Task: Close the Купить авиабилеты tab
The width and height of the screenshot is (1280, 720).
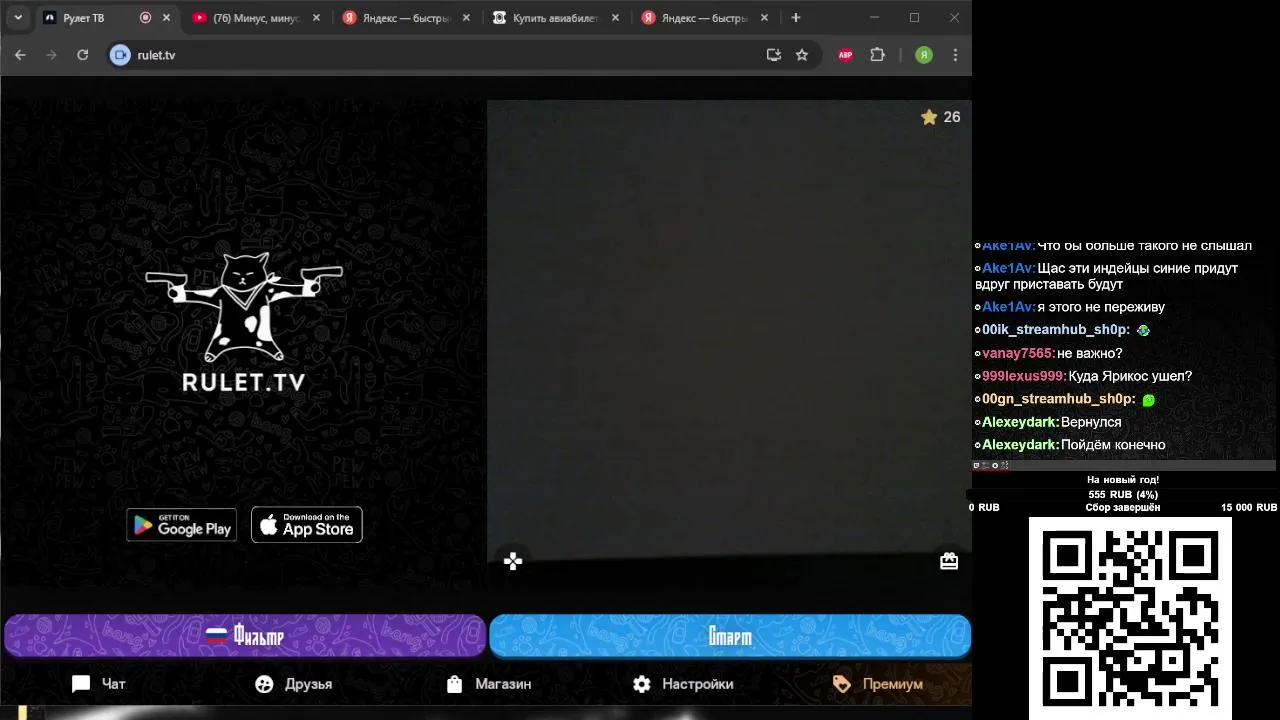Action: pos(615,18)
